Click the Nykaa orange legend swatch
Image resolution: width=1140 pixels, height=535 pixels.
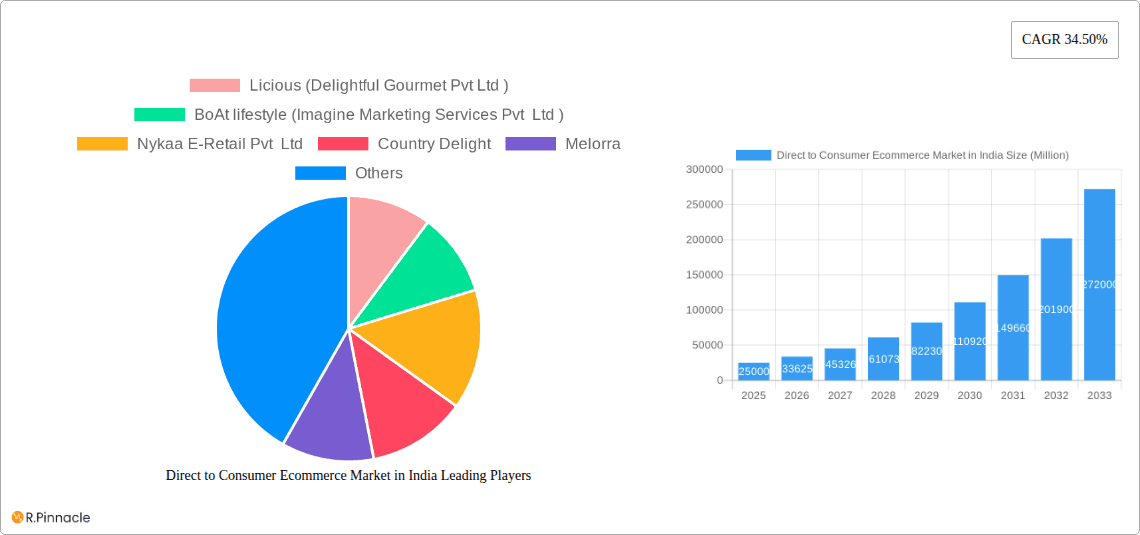coord(103,144)
